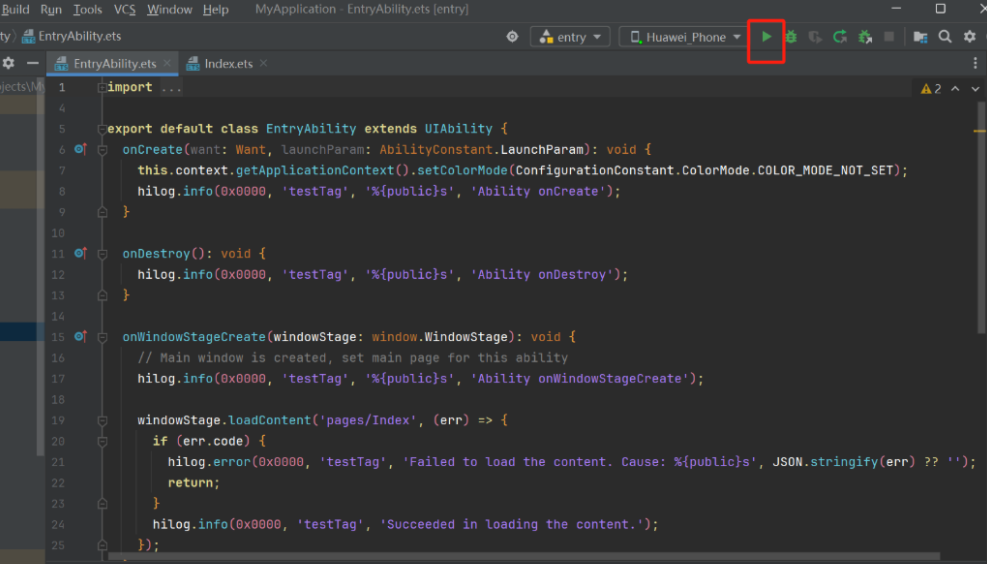Screen dimensions: 987x564
Task: Attach debugger to process icon
Action: [x=865, y=37]
